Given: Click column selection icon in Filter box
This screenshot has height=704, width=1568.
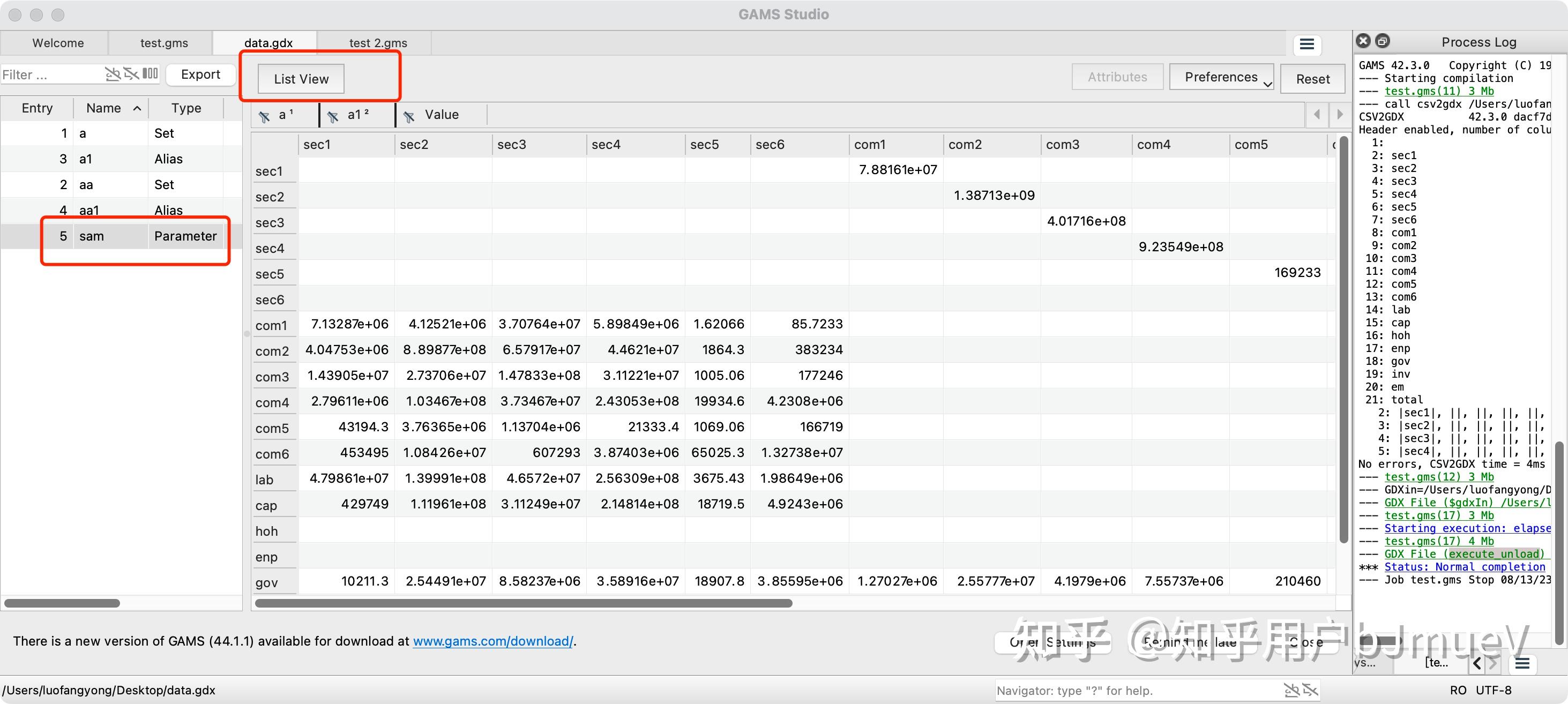Looking at the screenshot, I should (151, 74).
